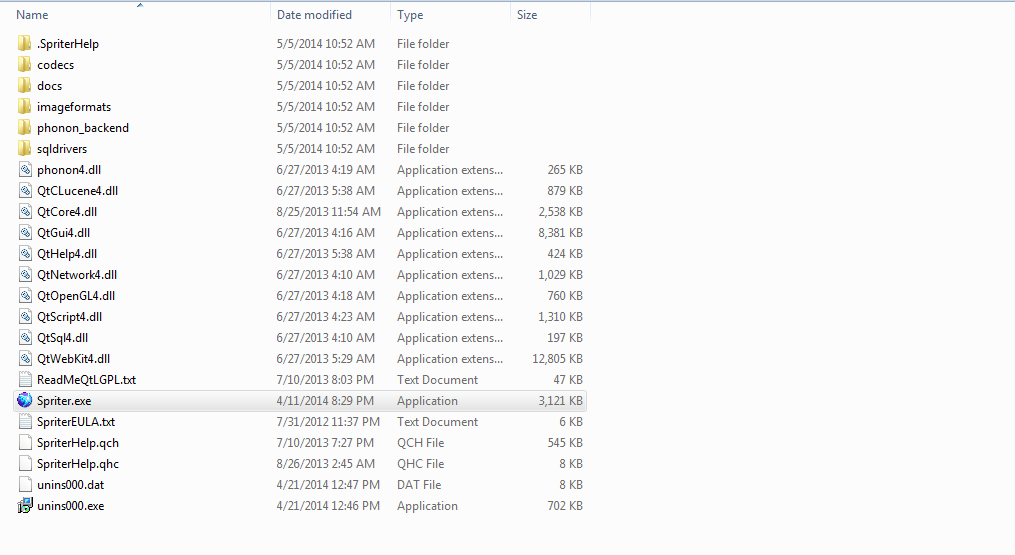Click the 12,805 KB size value
The image size is (1015, 555).
pyautogui.click(x=557, y=359)
